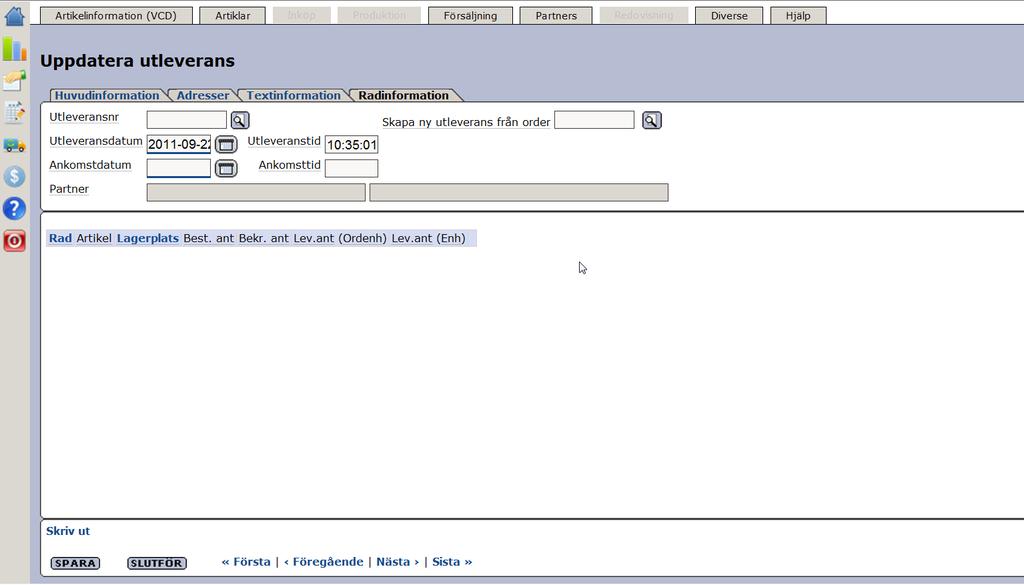Screen dimensions: 1024x585
Task: Click the Ankomstdatum input field
Action: pos(179,168)
